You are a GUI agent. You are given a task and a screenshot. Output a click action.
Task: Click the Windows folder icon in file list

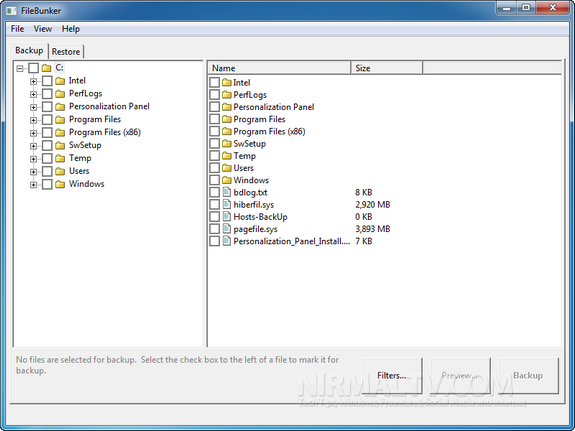(x=227, y=180)
